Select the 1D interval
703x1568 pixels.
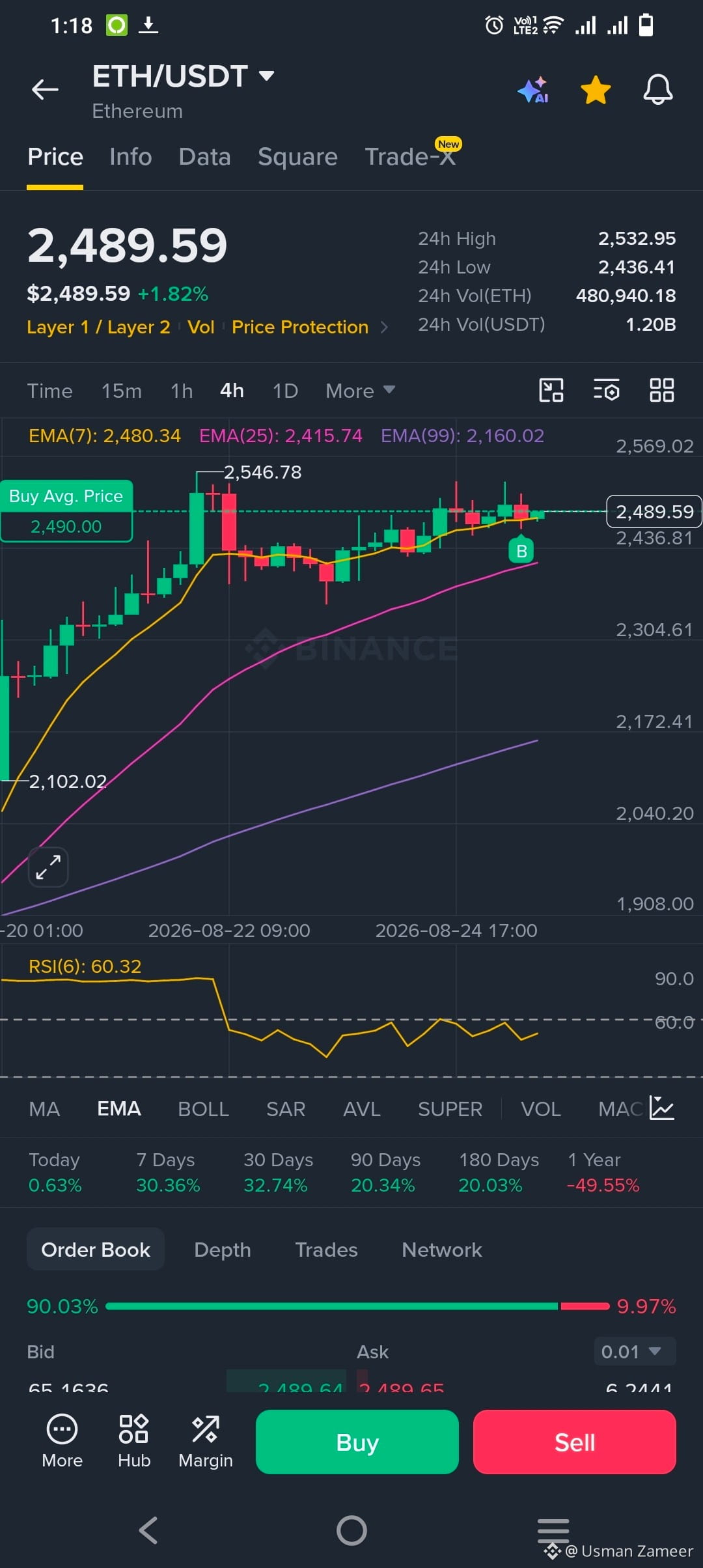pyautogui.click(x=285, y=391)
